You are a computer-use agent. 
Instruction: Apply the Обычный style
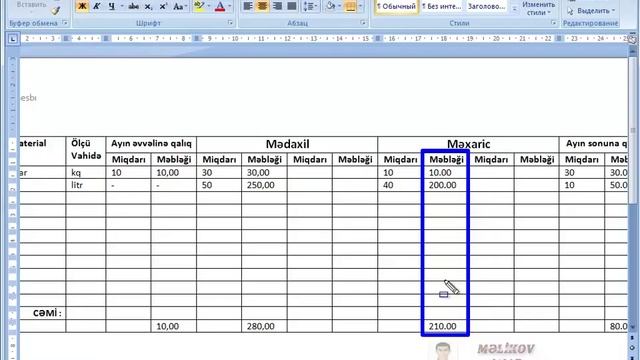click(396, 7)
